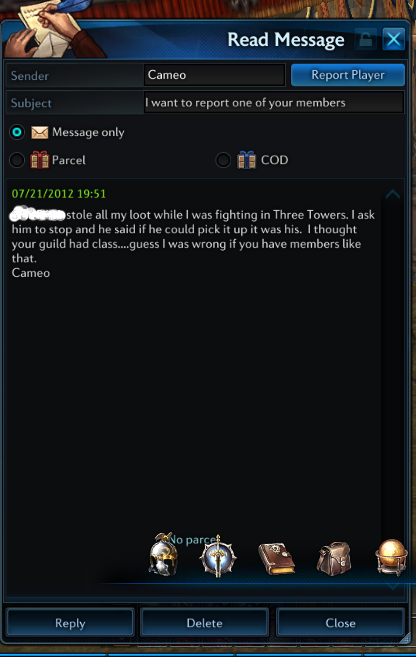Click the blue gift box COD icon
416x657 pixels.
[x=246, y=160]
